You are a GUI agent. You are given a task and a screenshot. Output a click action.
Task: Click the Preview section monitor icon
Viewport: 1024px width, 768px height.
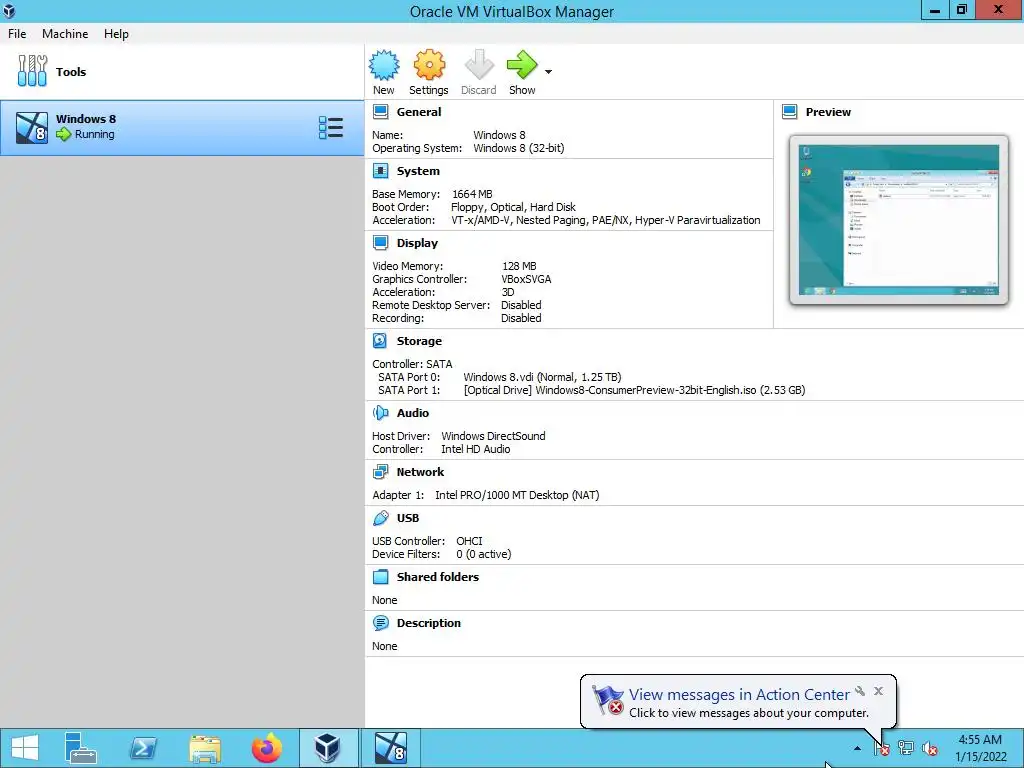[790, 112]
